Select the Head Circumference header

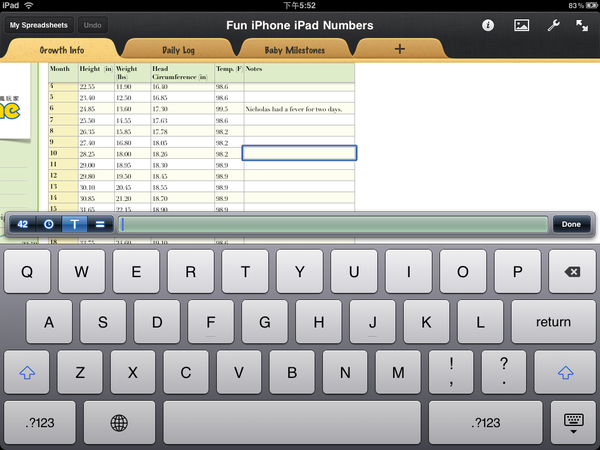(x=183, y=73)
